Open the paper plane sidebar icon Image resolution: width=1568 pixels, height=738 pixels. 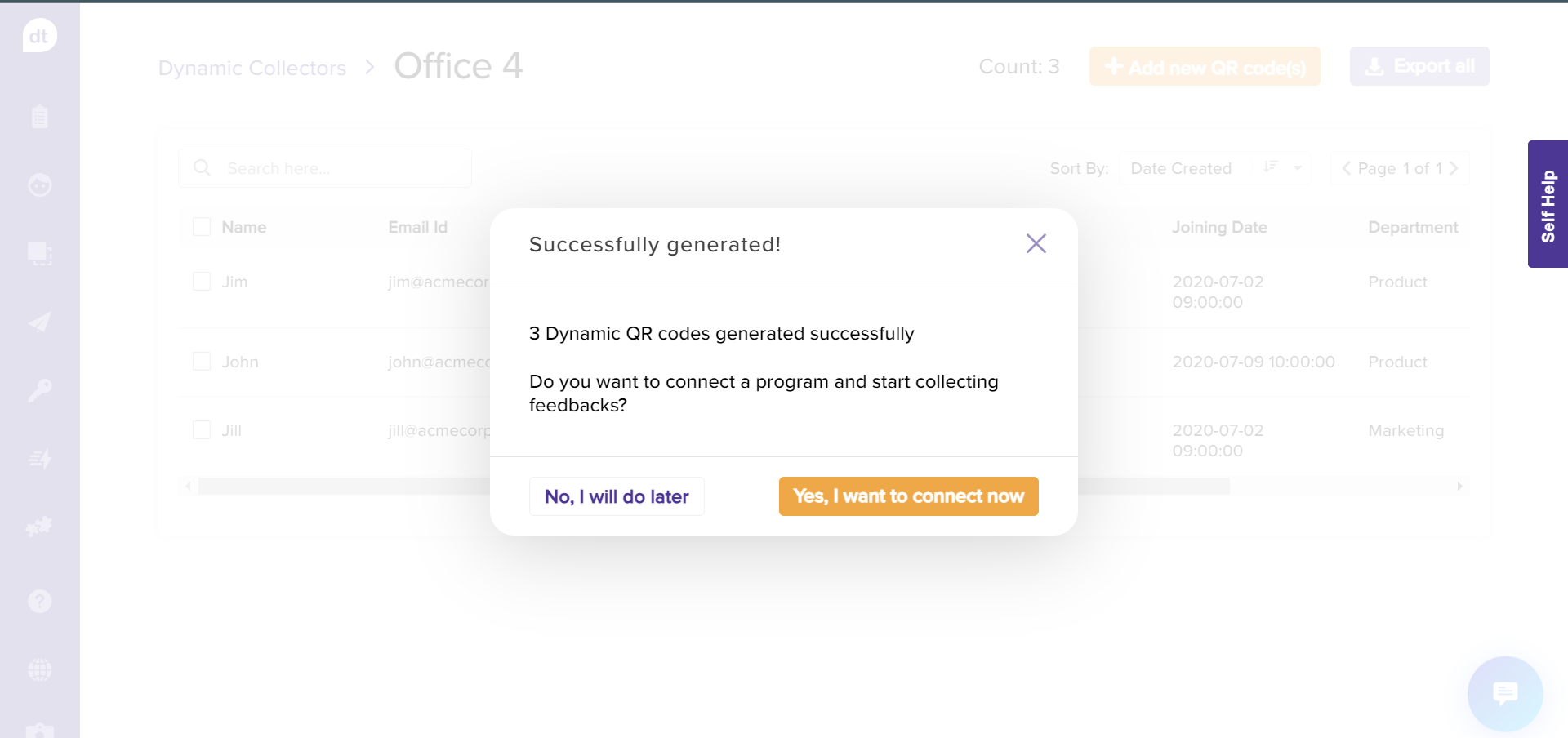point(39,322)
